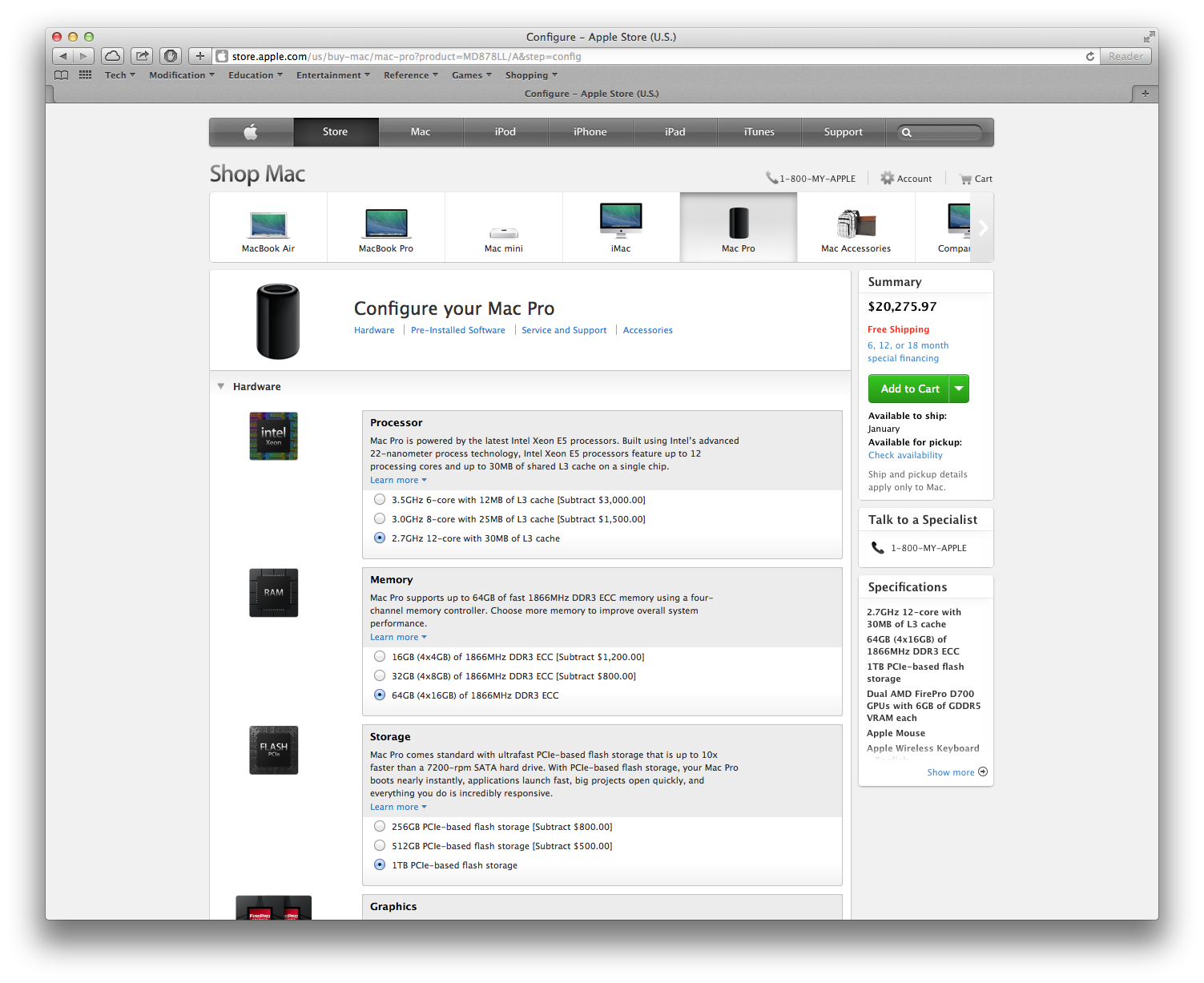
Task: Click the phone icon in Talk to a Specialist
Action: tap(878, 548)
